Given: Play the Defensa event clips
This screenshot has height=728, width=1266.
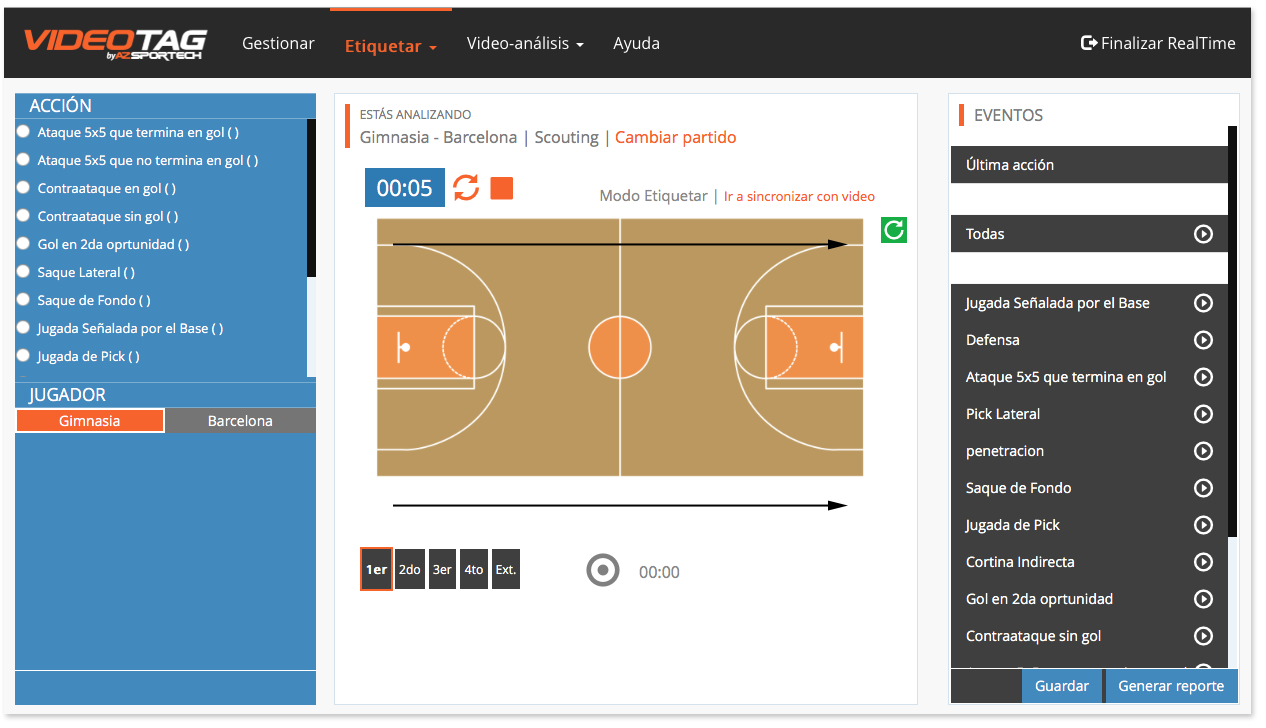Looking at the screenshot, I should tap(1203, 340).
